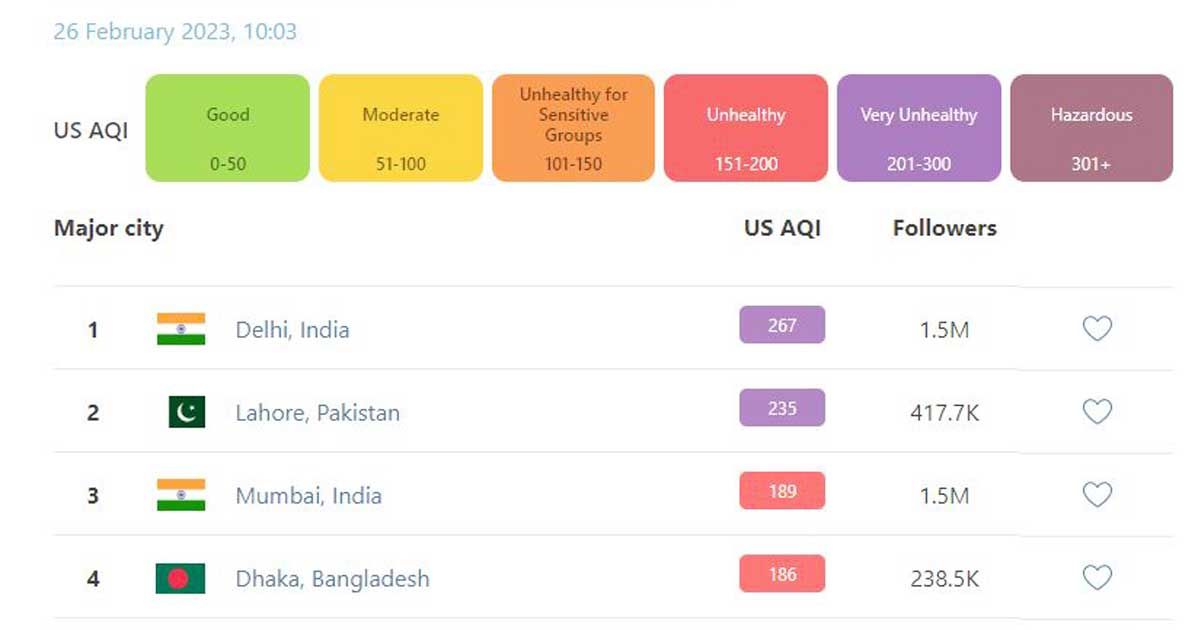This screenshot has width=1200, height=630.
Task: Open the Lahore, Pakistan city link
Action: click(x=317, y=412)
